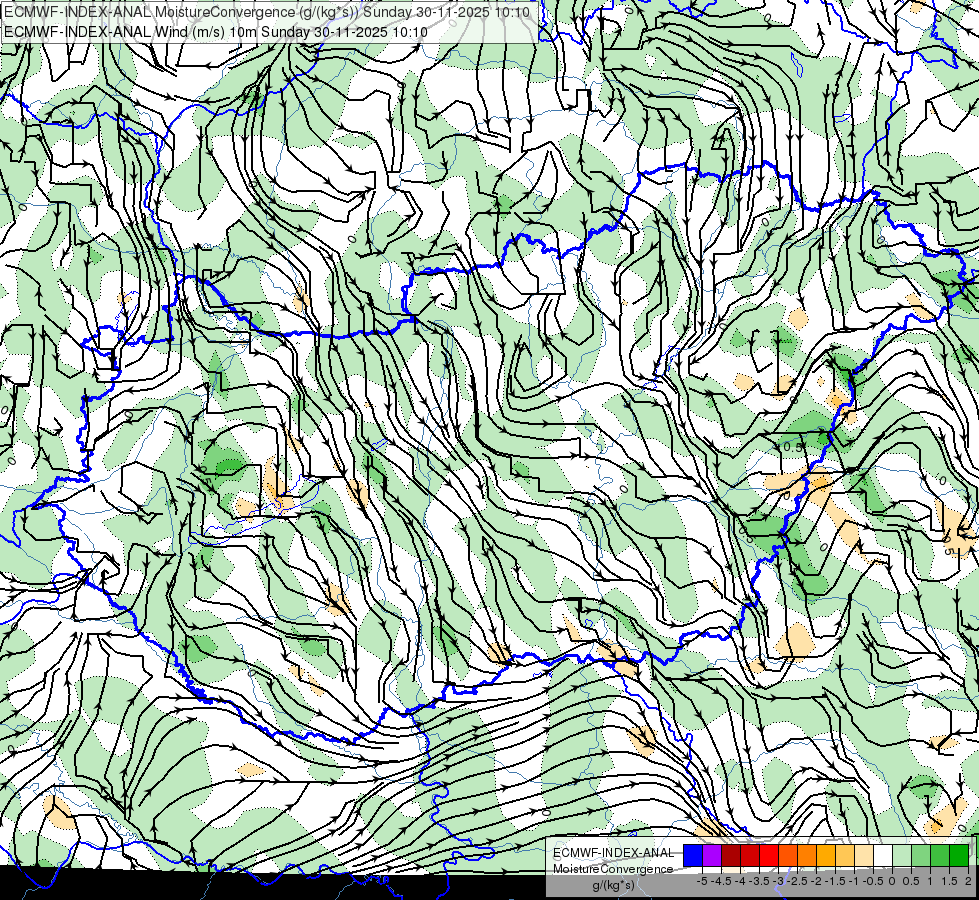The image size is (979, 900).
Task: Pick the medium green swatch between 1 and 1.5
Action: click(x=940, y=856)
